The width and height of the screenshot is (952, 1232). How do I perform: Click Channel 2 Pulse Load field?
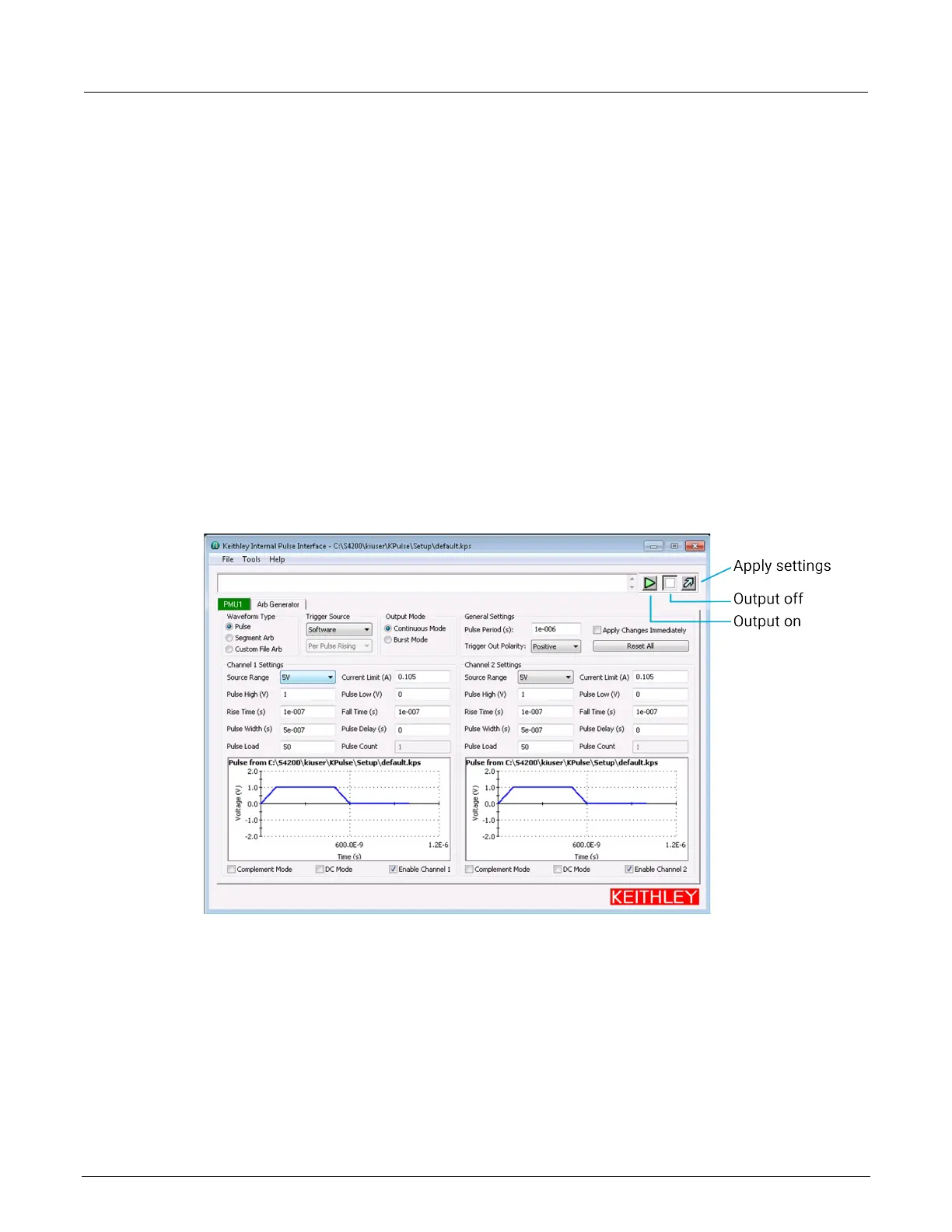coord(546,747)
